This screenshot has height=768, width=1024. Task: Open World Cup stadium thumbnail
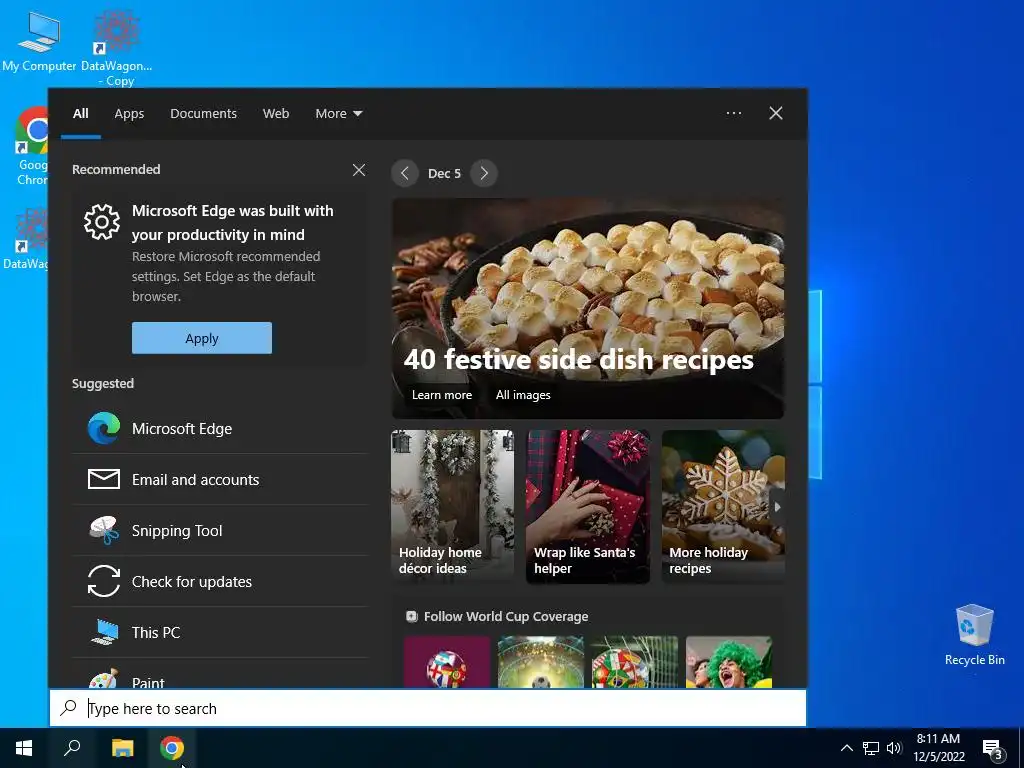tap(541, 662)
